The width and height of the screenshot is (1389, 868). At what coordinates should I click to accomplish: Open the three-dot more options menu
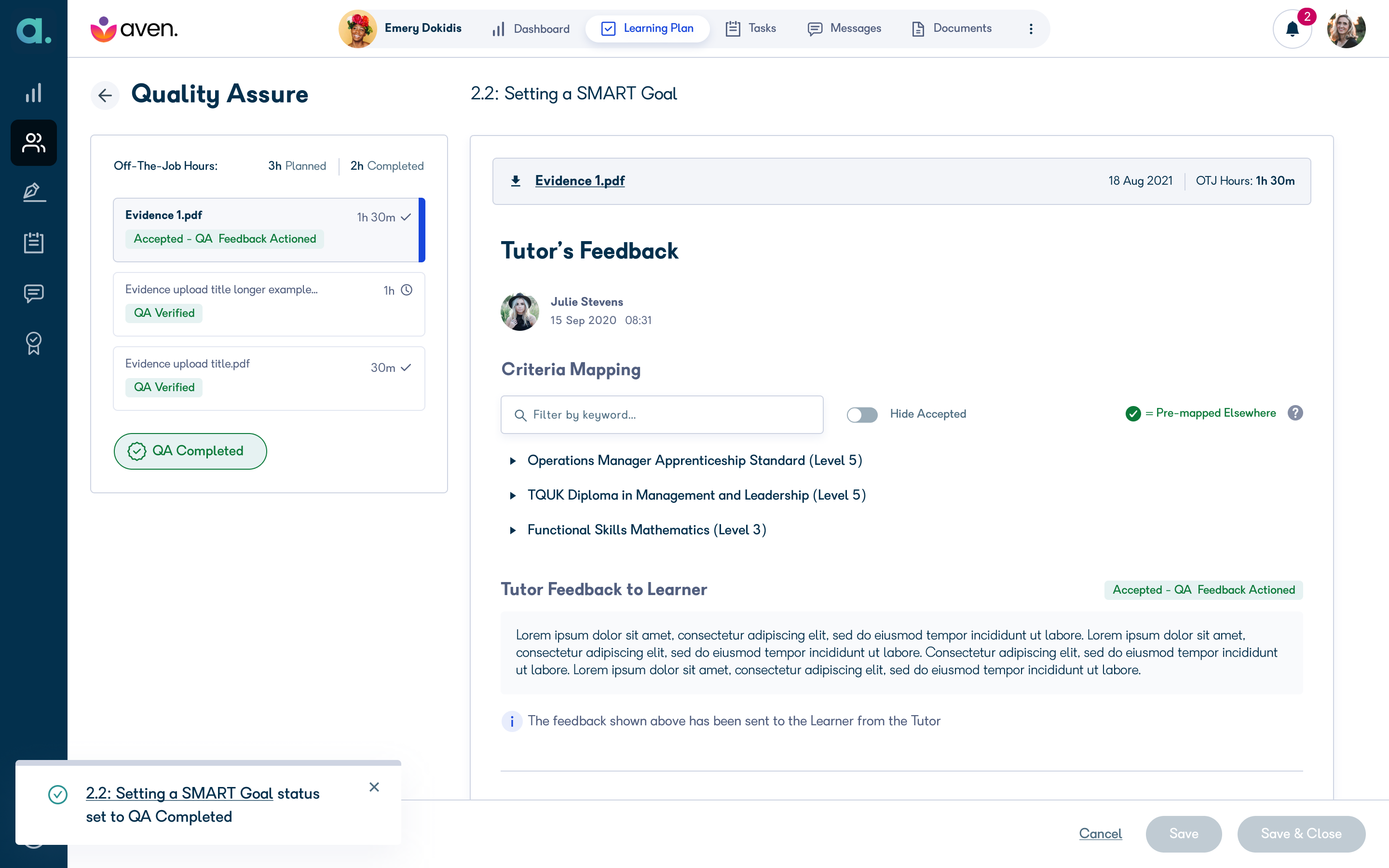point(1031,29)
